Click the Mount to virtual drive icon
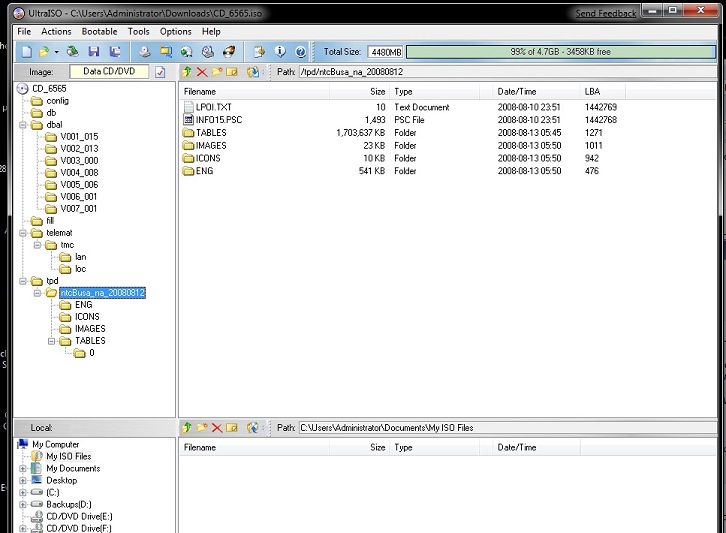Viewport: 726px width, 533px height. (x=208, y=51)
